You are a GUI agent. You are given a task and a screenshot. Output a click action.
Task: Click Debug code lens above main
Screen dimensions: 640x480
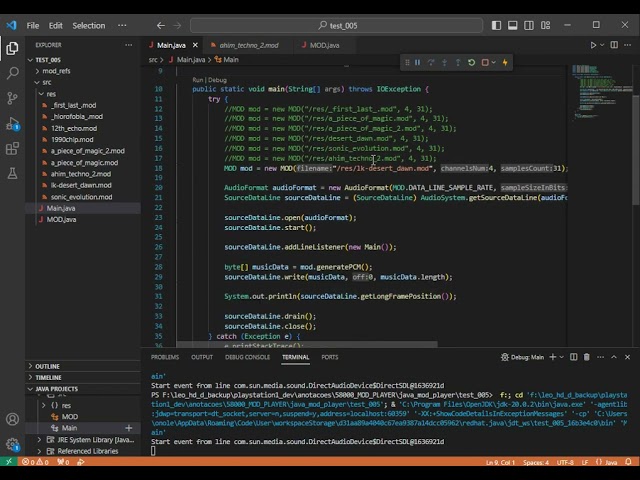[218, 80]
